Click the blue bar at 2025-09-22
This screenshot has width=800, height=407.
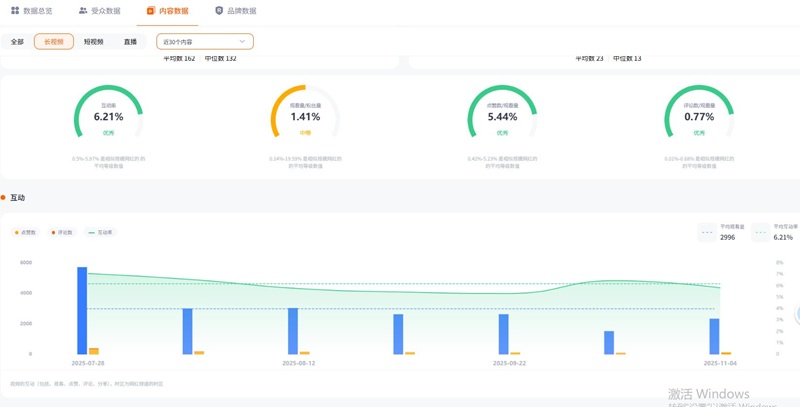504,334
